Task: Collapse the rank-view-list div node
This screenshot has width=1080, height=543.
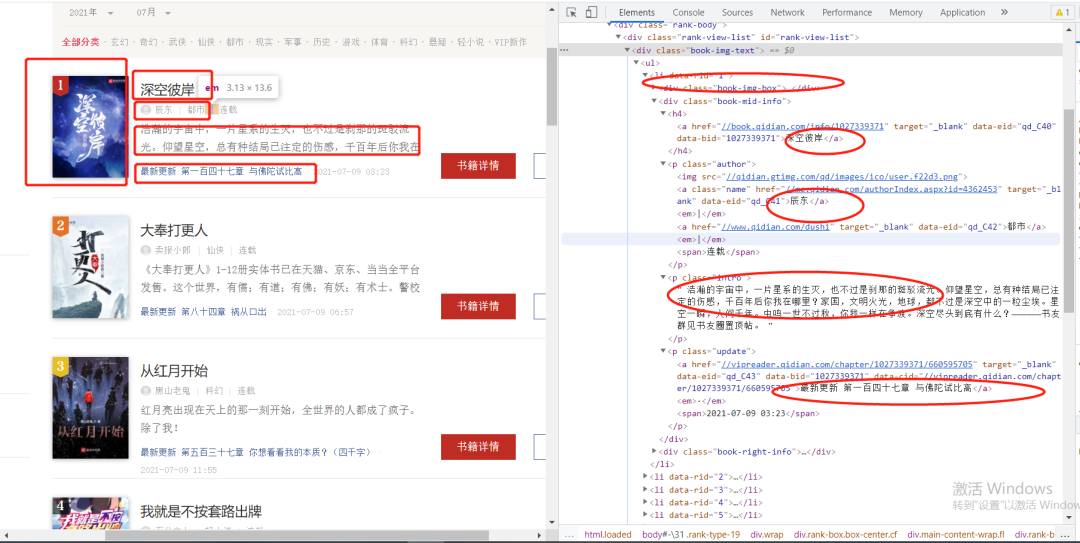Action: 619,37
